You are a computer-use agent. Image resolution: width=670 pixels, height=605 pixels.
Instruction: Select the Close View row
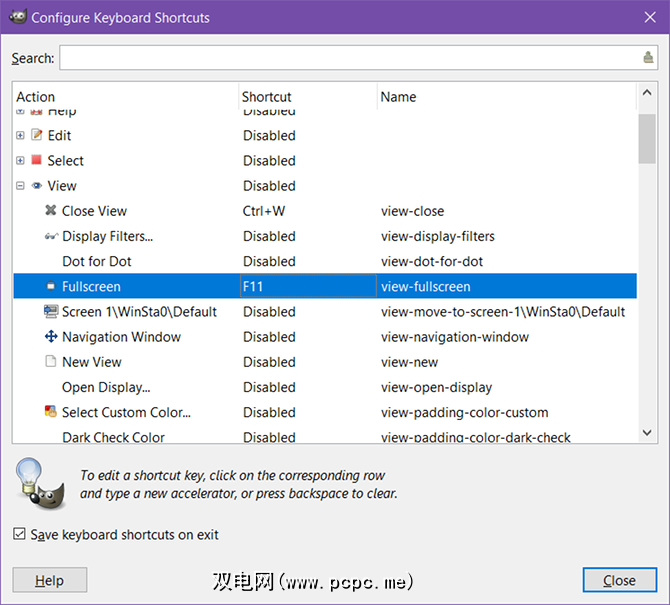(325, 211)
